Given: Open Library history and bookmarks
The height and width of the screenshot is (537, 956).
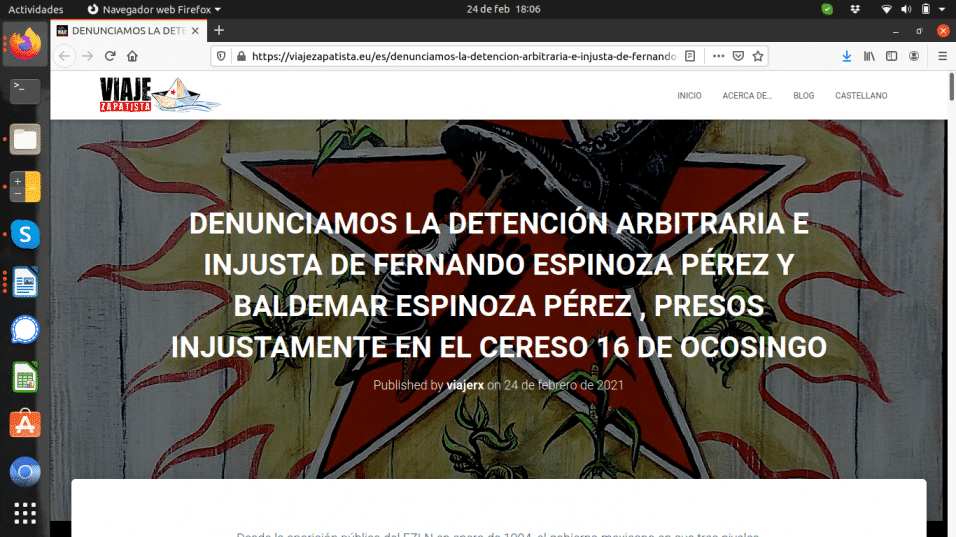Looking at the screenshot, I should pos(869,56).
